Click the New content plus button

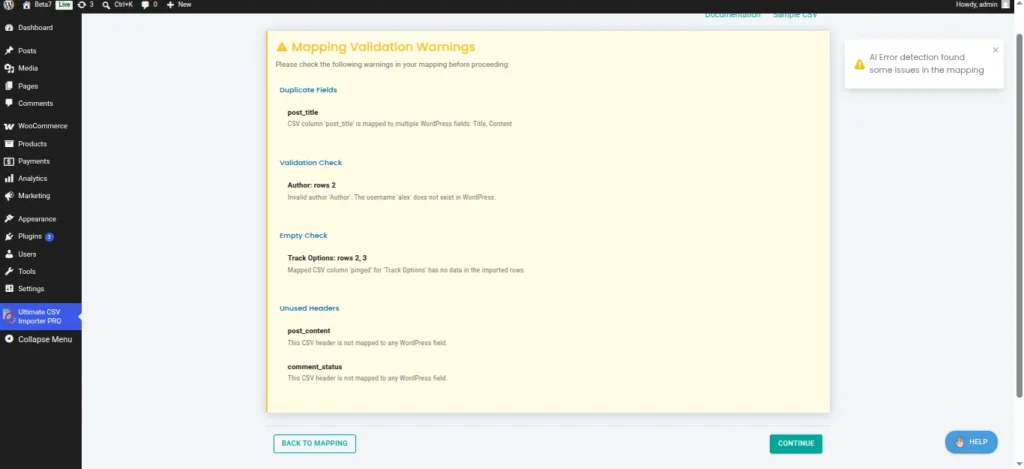click(178, 5)
